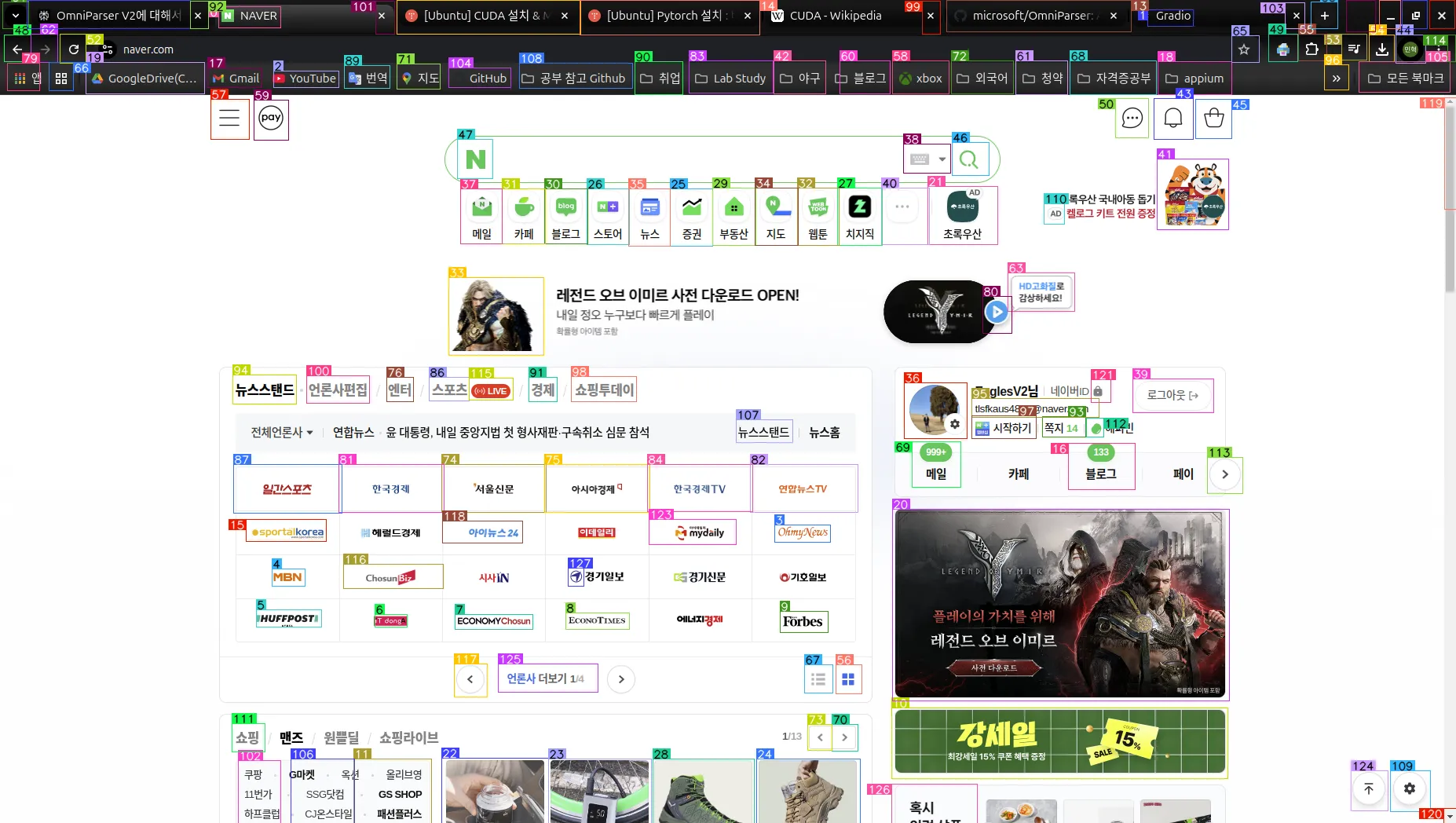1456x823 pixels.
Task: Open the 메일 service icon under search
Action: (481, 216)
